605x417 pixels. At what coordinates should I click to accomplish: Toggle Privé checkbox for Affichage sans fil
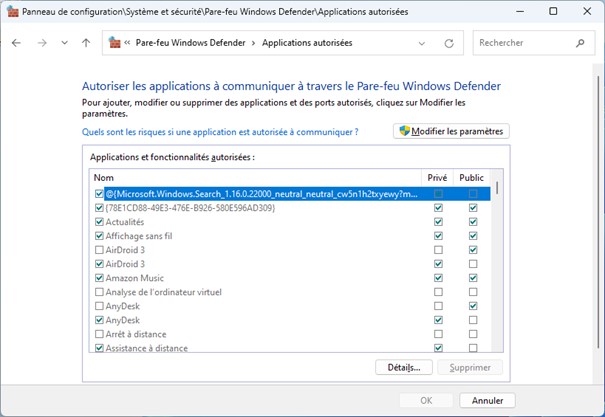438,236
